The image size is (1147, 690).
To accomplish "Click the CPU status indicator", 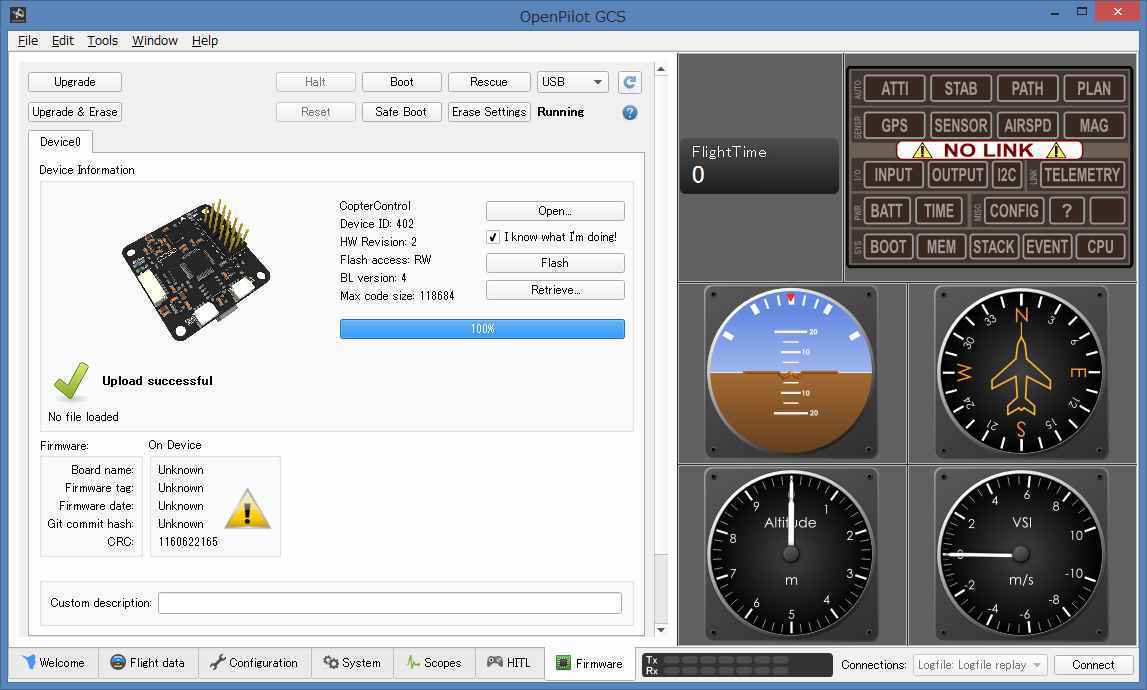I will click(1100, 246).
